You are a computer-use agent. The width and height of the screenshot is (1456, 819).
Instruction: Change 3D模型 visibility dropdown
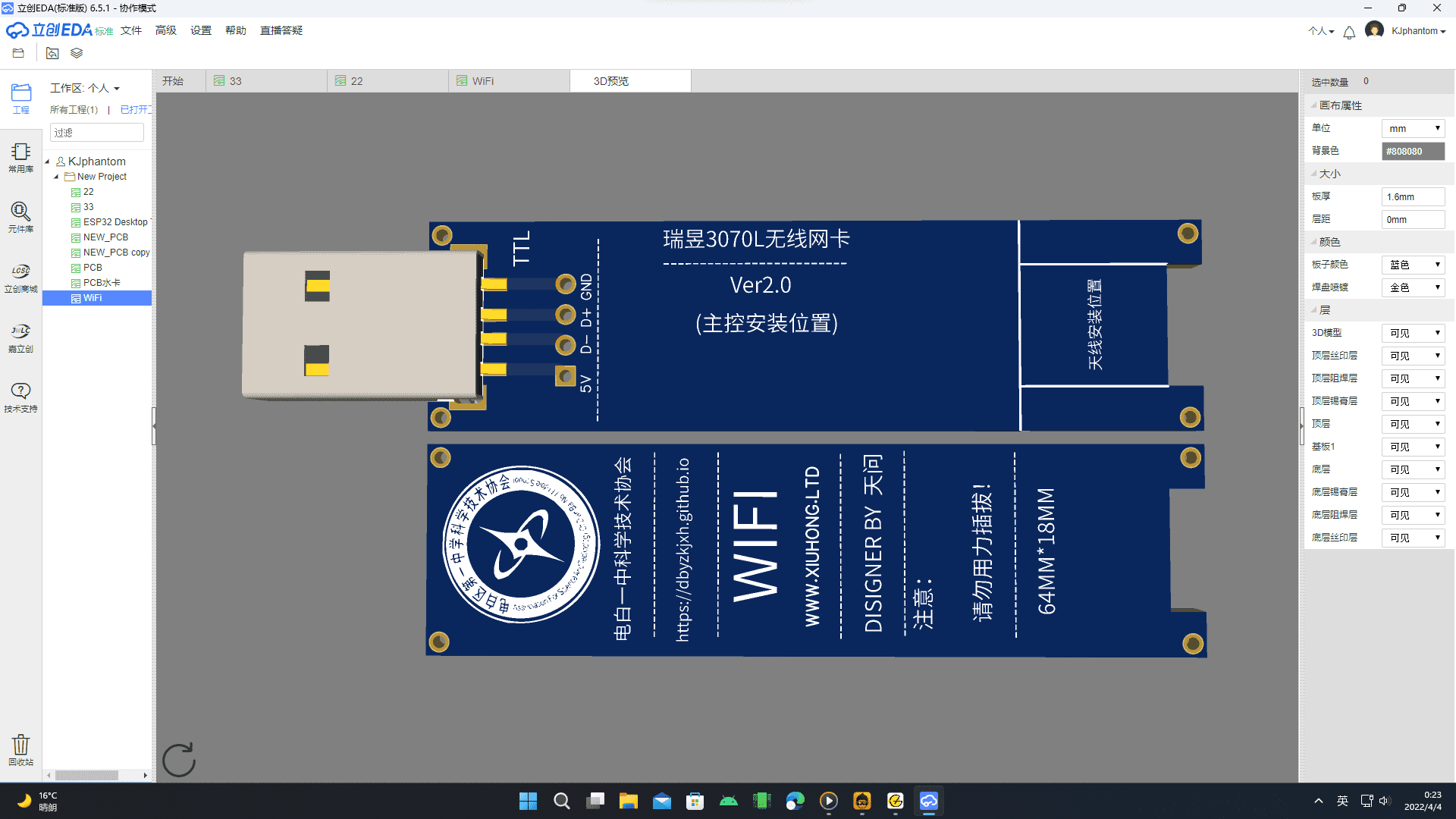tap(1413, 334)
